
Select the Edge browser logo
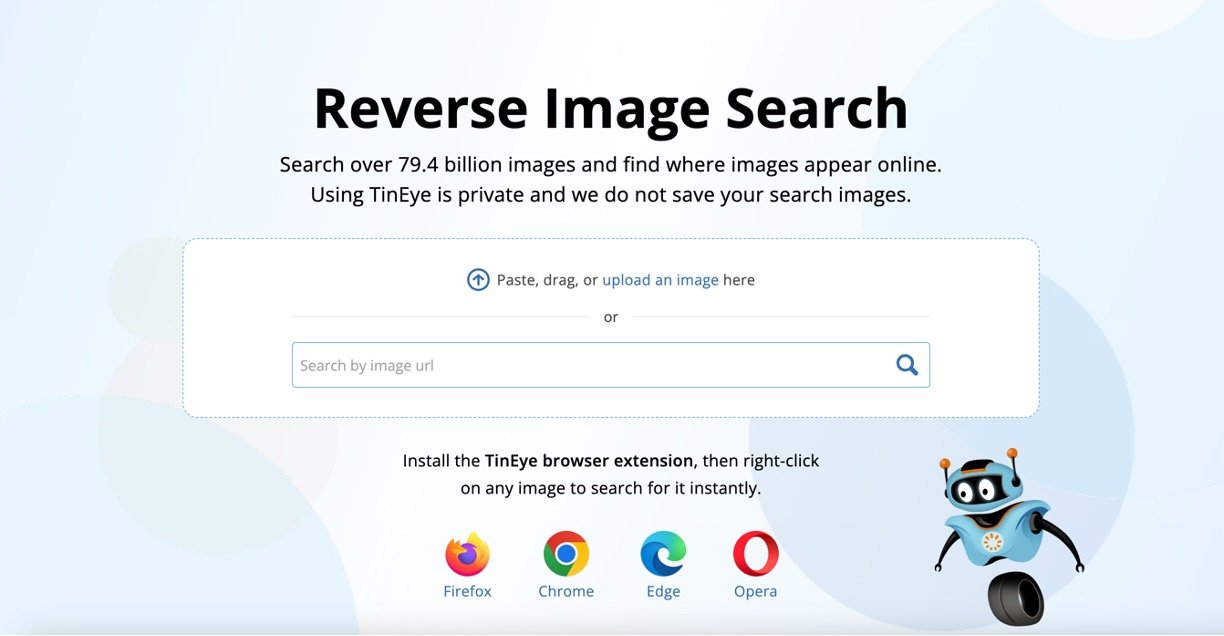(x=663, y=554)
